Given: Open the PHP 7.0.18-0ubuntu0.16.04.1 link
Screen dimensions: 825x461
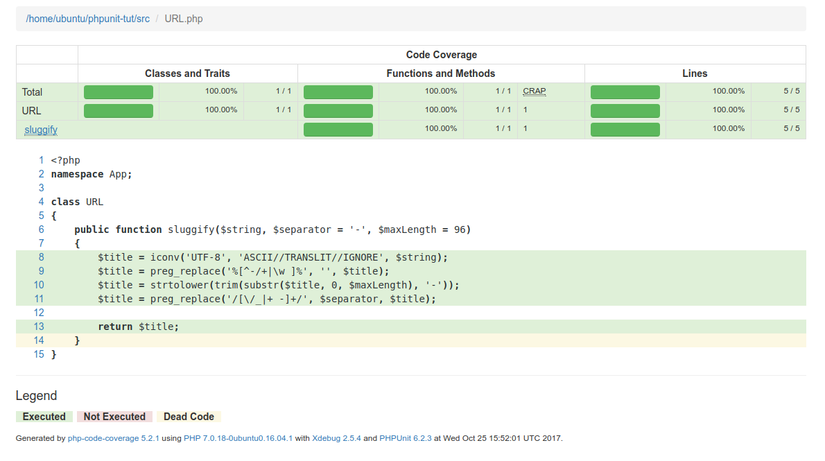Looking at the screenshot, I should pyautogui.click(x=238, y=438).
